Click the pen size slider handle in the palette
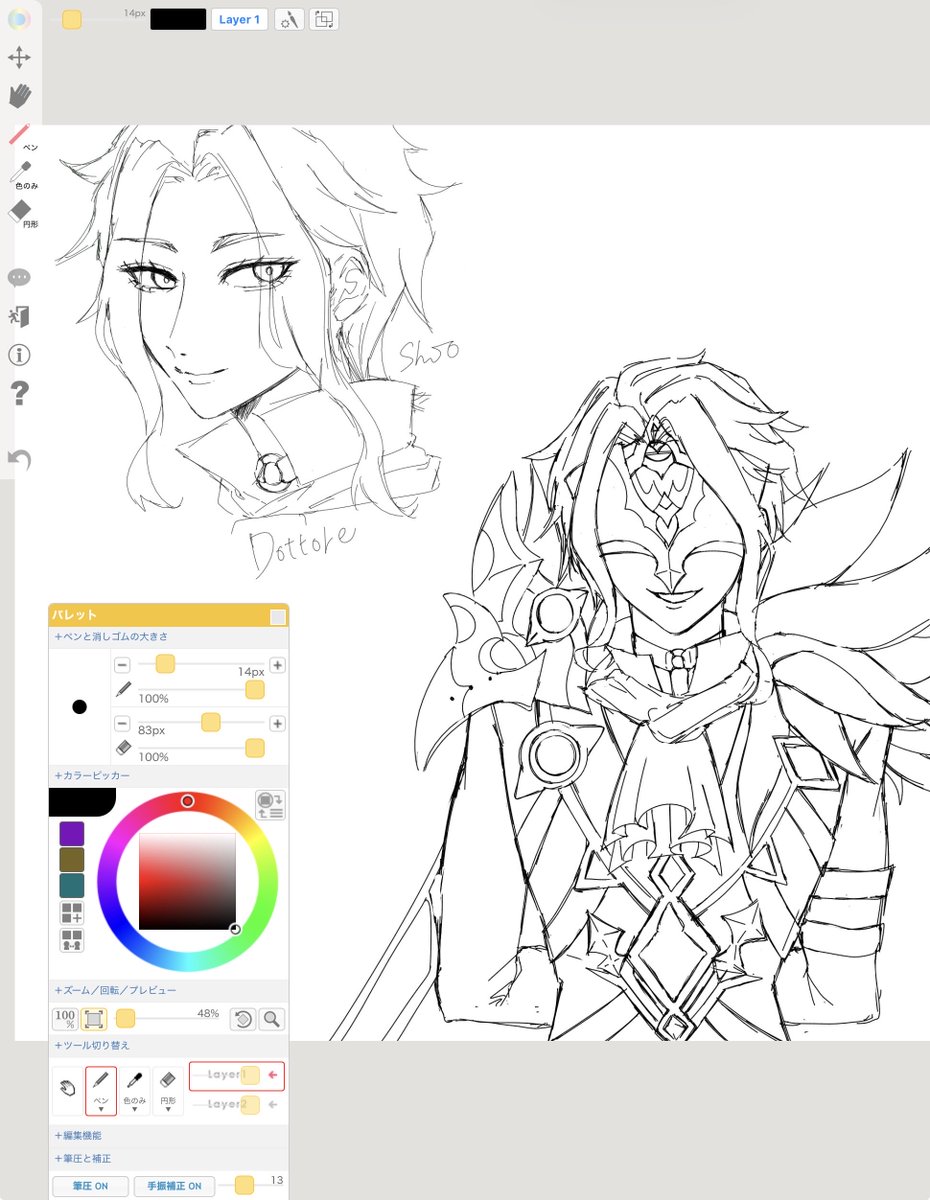Screen dimensions: 930x1200 tap(165, 664)
